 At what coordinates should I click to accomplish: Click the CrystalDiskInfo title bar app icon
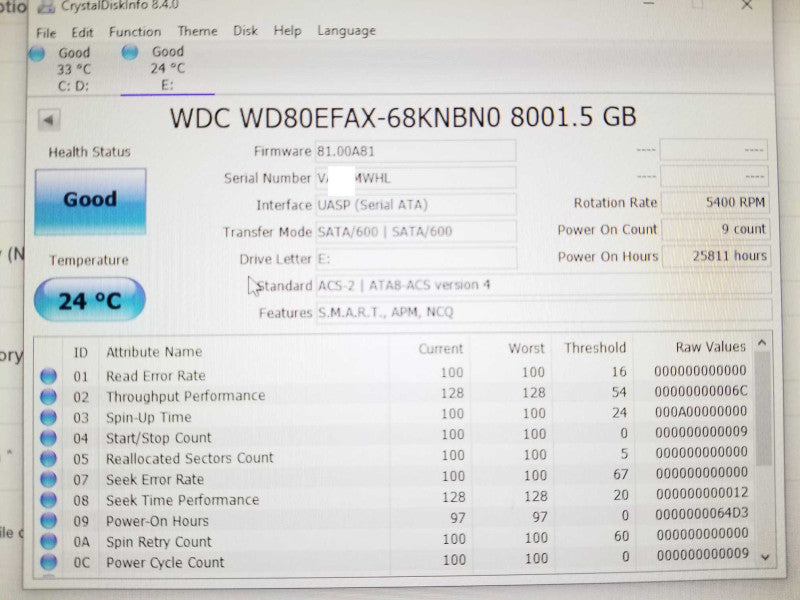tap(46, 6)
